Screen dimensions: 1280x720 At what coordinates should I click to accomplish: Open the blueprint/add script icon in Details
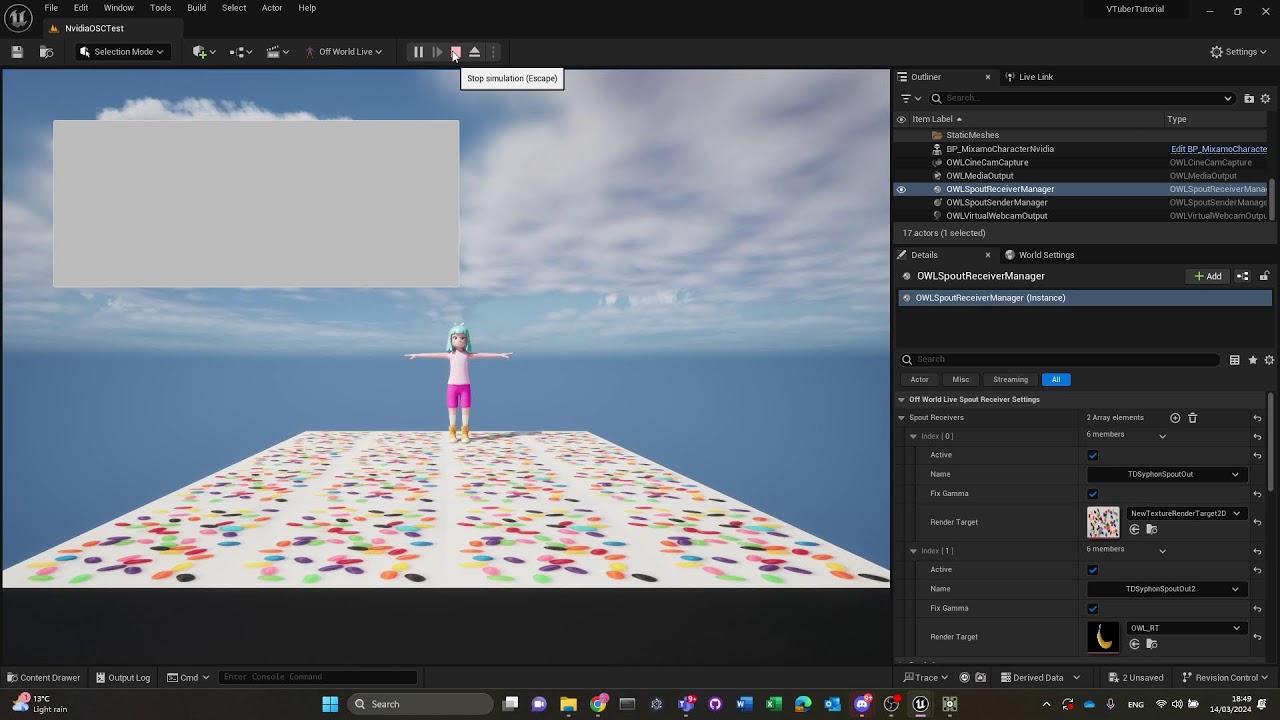tap(1243, 276)
